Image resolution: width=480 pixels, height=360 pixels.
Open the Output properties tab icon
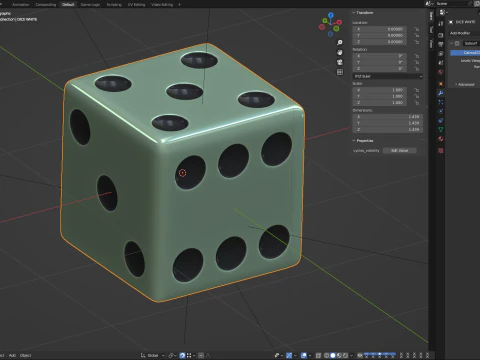click(441, 44)
